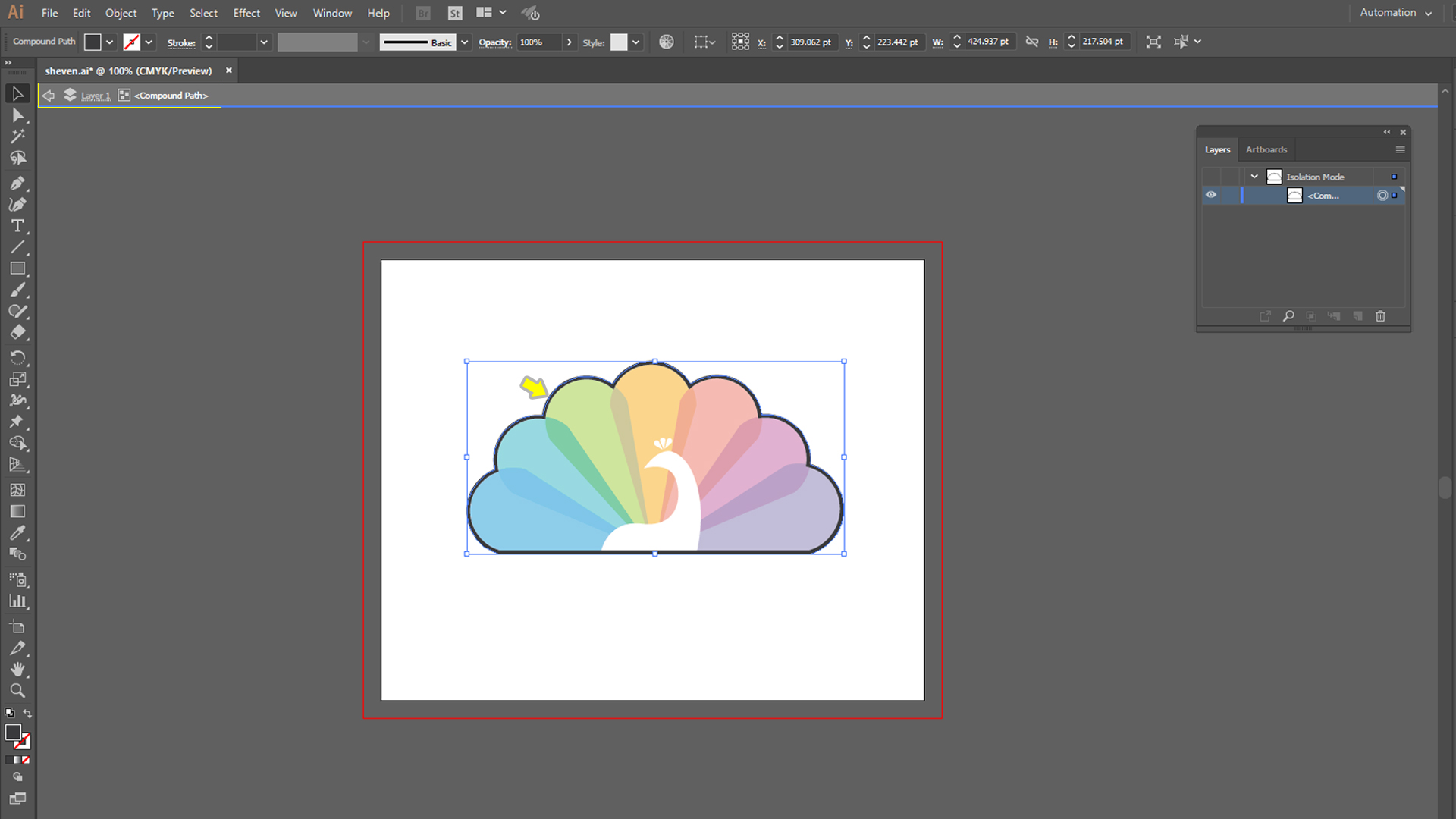The height and width of the screenshot is (819, 1456).
Task: Select the Rotate tool
Action: [x=17, y=358]
